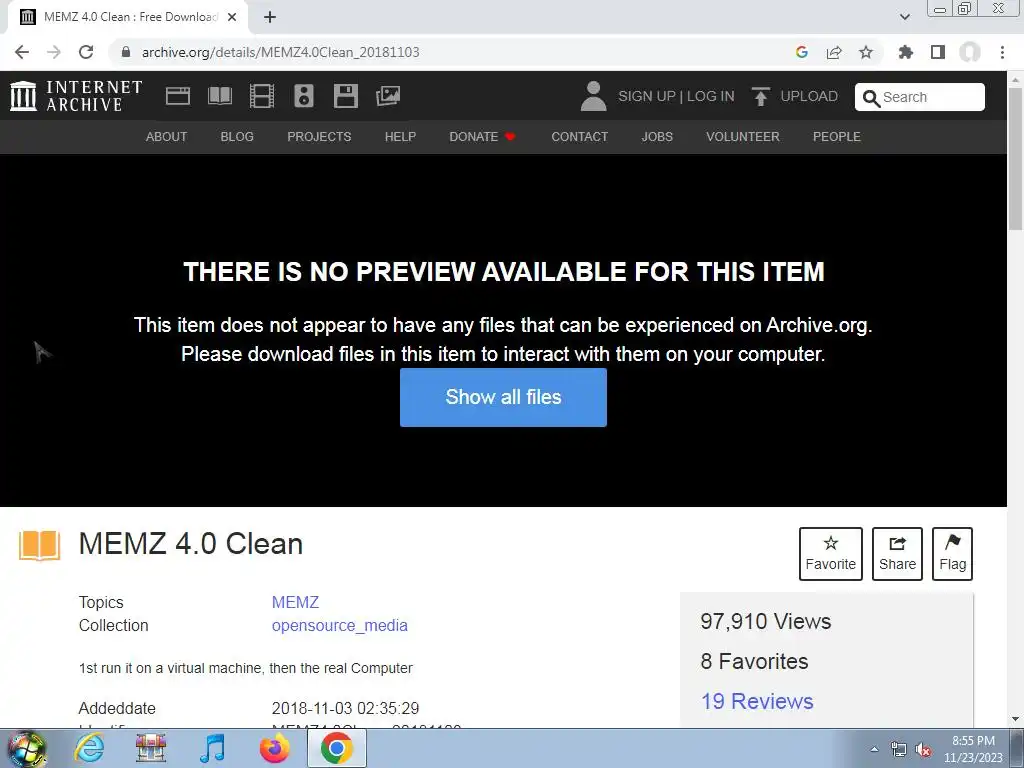Favorite this MEMZ item
Screen dimensions: 1024x768
[831, 553]
